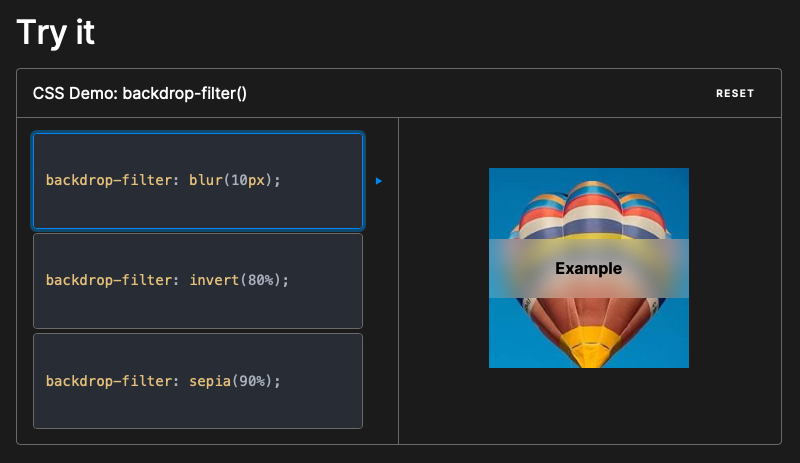Click the Try it heading
The height and width of the screenshot is (463, 800).
pos(55,33)
